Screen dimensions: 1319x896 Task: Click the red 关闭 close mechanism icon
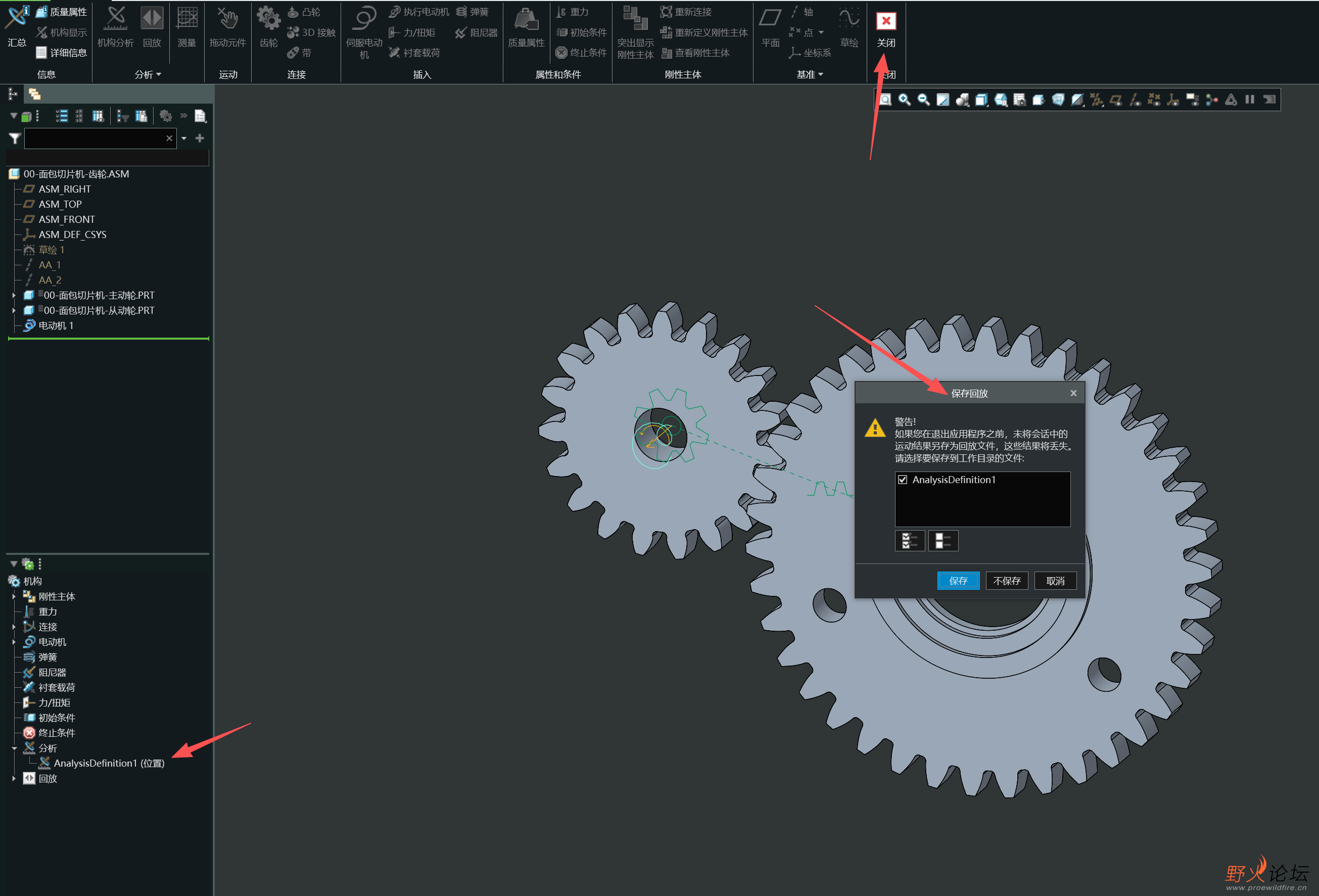(885, 22)
